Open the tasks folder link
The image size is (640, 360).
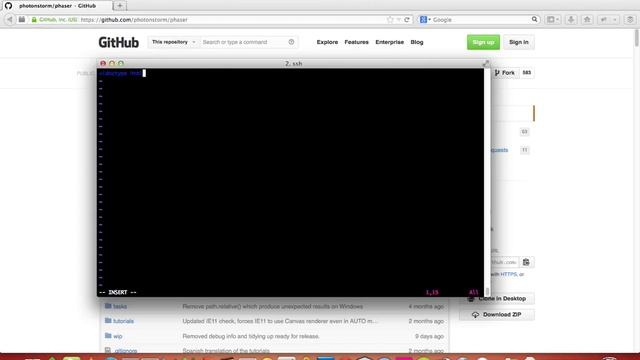120,306
